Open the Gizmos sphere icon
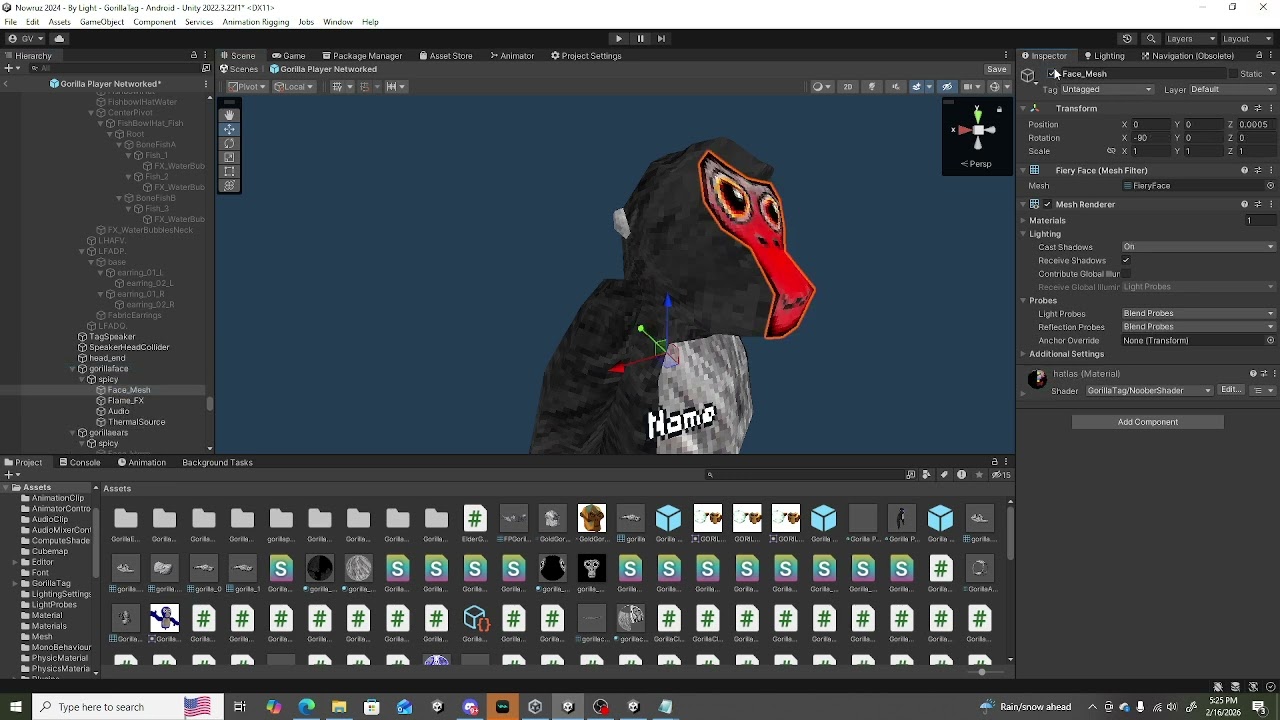 (x=996, y=87)
